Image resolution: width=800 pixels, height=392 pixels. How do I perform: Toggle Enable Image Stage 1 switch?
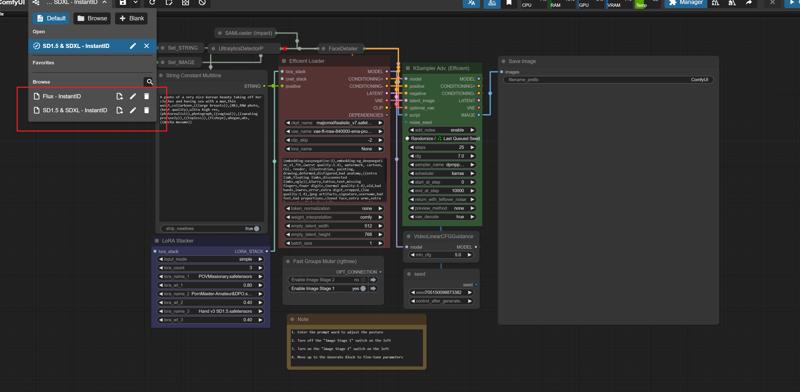click(363, 288)
